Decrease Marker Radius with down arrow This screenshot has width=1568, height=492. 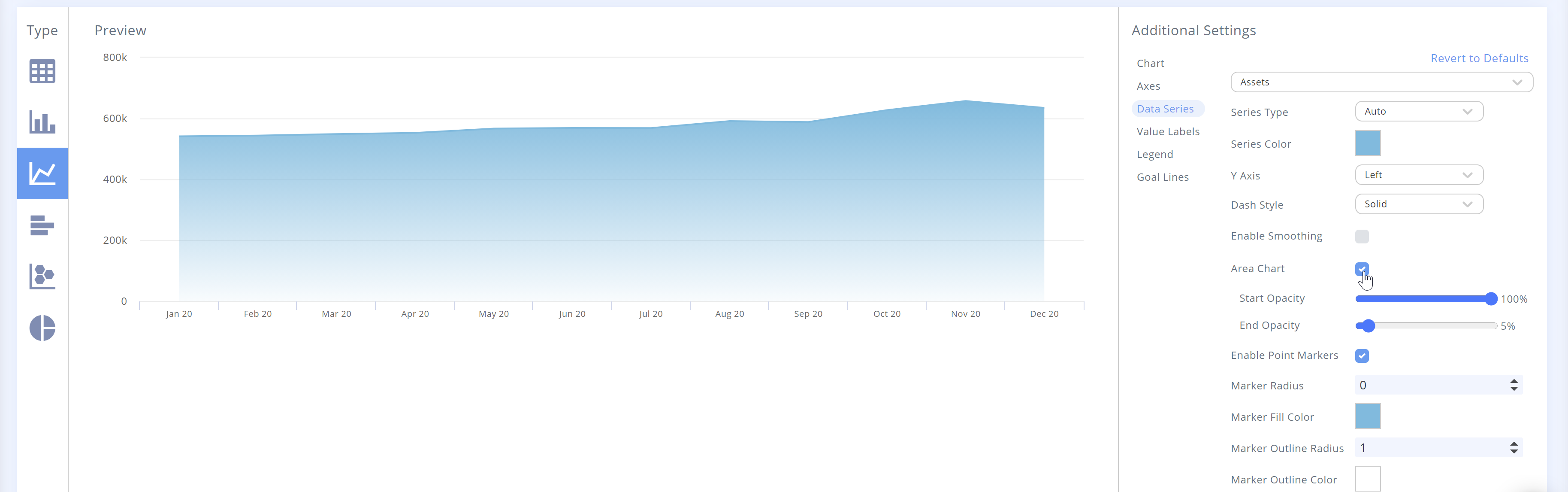coord(1513,389)
